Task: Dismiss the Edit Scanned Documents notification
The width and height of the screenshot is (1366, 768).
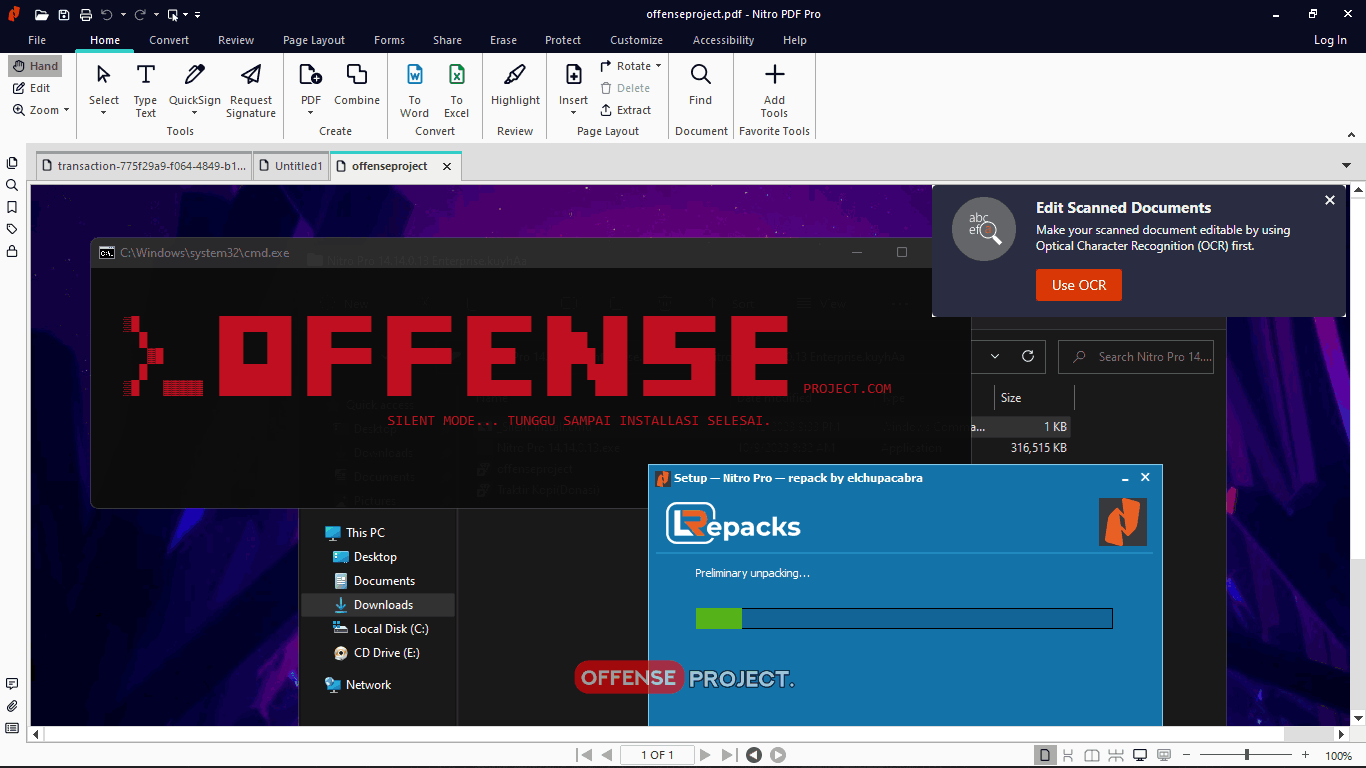Action: point(1330,200)
